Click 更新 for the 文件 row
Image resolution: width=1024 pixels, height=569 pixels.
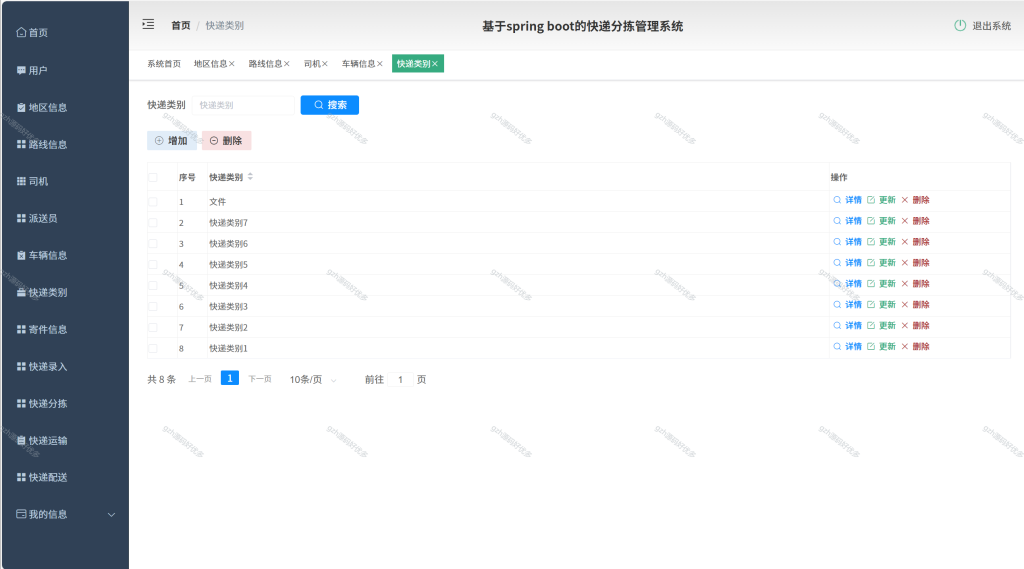(882, 200)
